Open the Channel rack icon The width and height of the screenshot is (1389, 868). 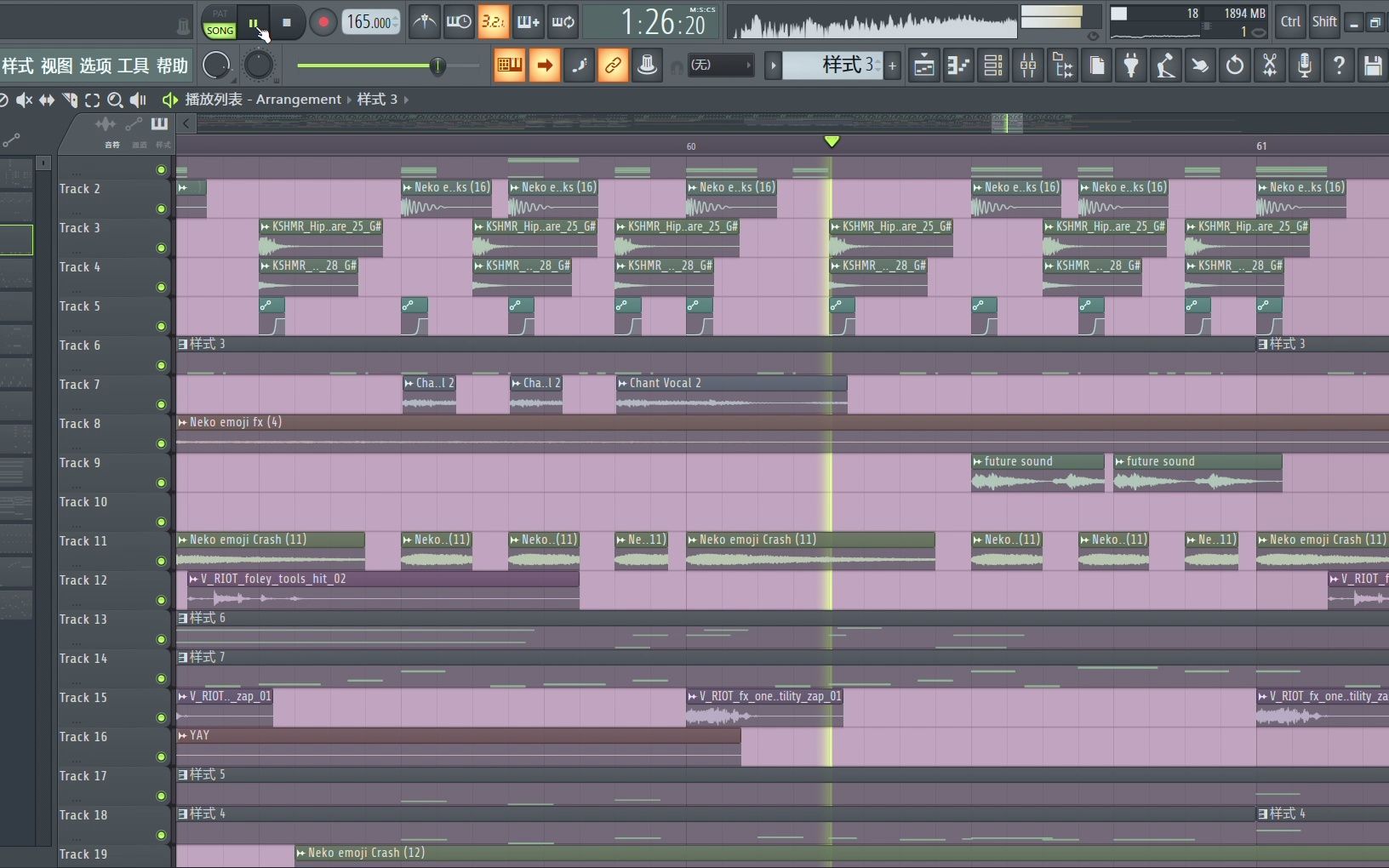(993, 66)
